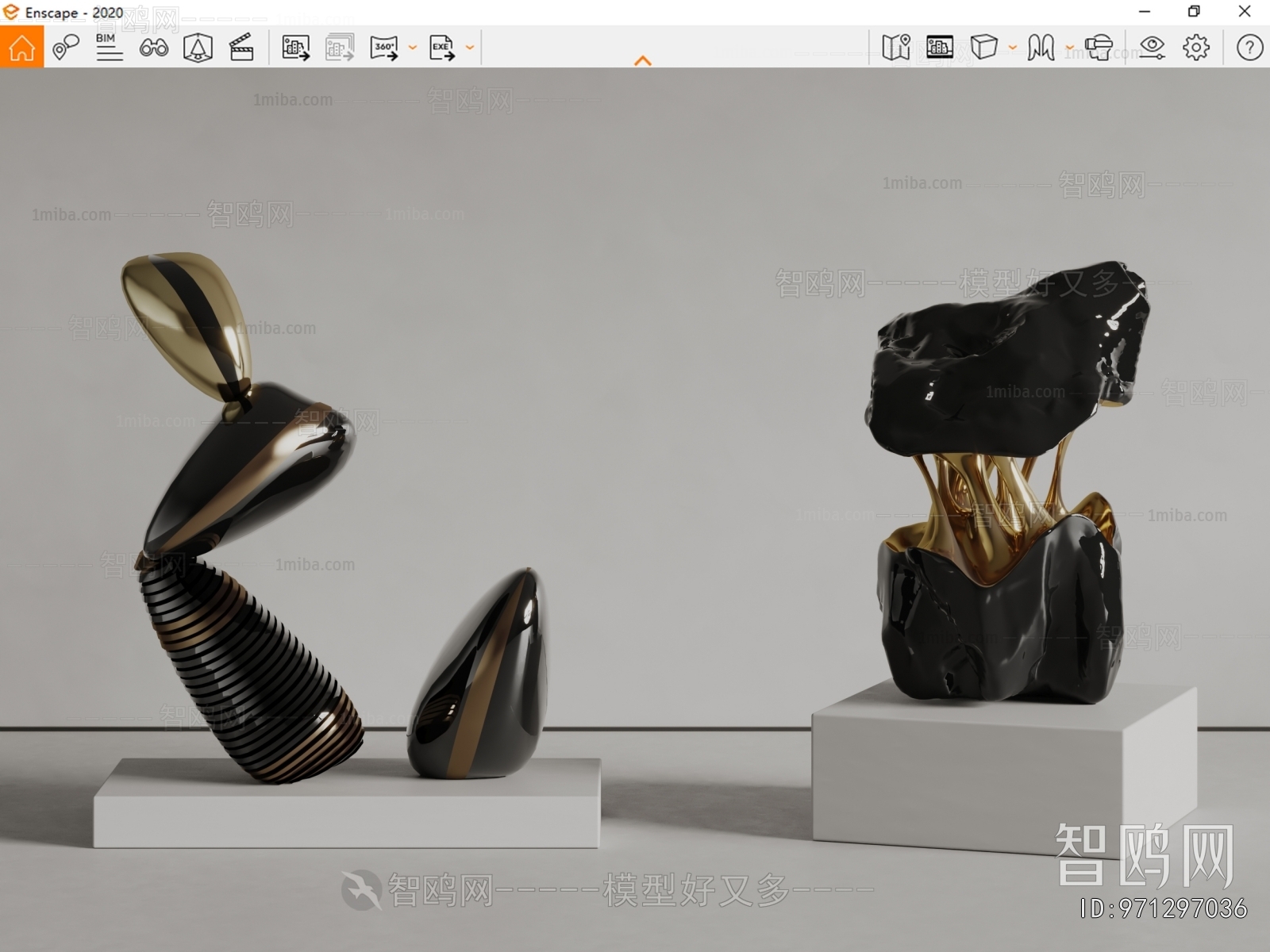1270x952 pixels.
Task: Open the Collaborative Annotations pin icon
Action: [x=66, y=48]
